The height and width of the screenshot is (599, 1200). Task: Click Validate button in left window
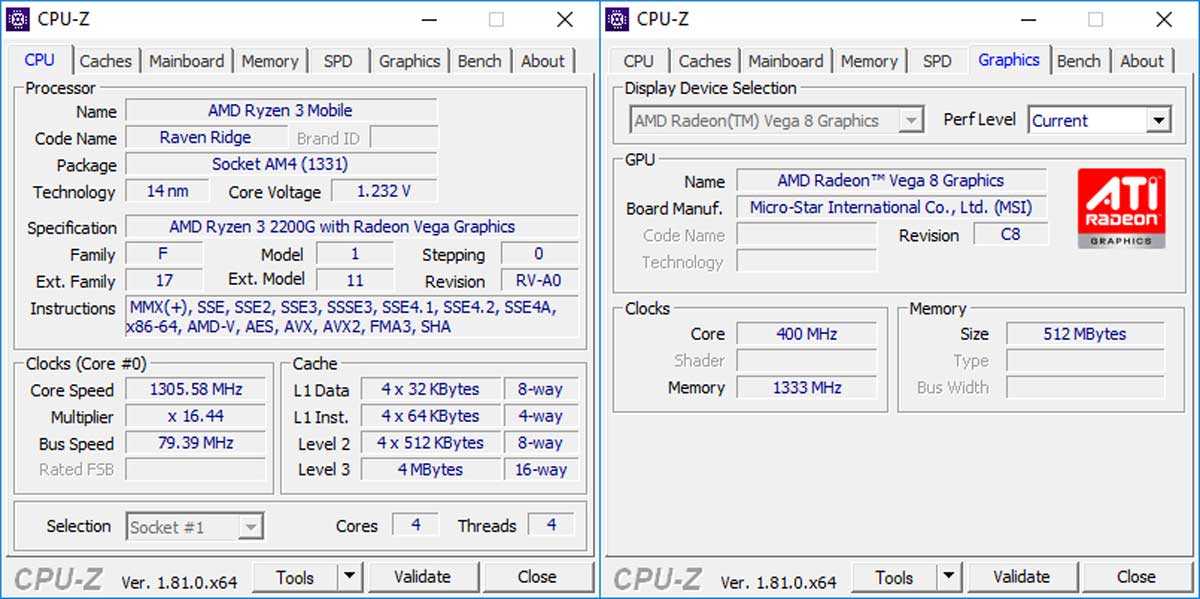pos(423,577)
